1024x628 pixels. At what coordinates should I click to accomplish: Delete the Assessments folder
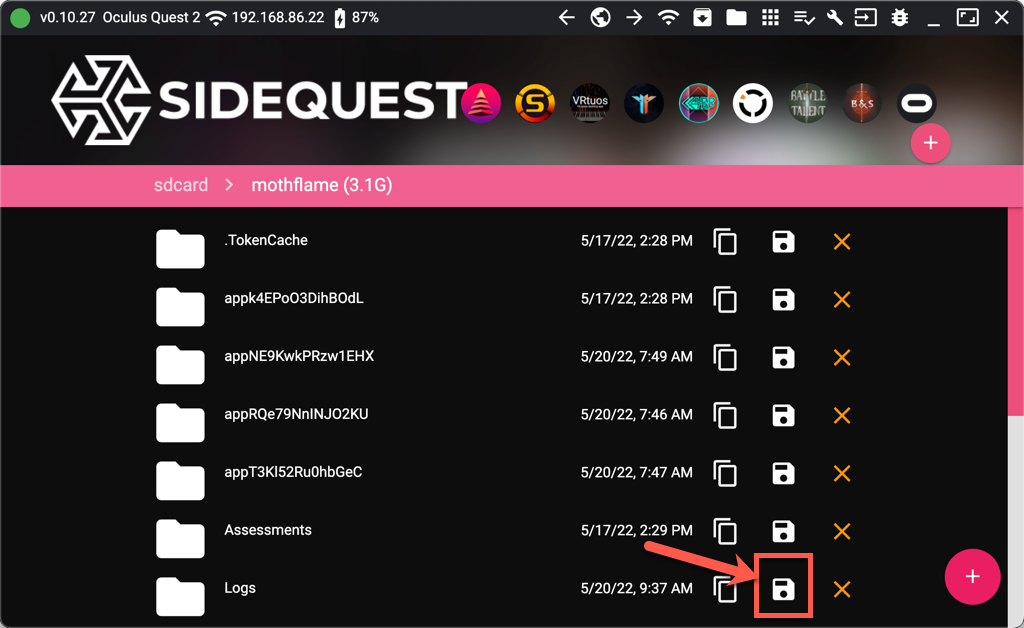coord(842,531)
